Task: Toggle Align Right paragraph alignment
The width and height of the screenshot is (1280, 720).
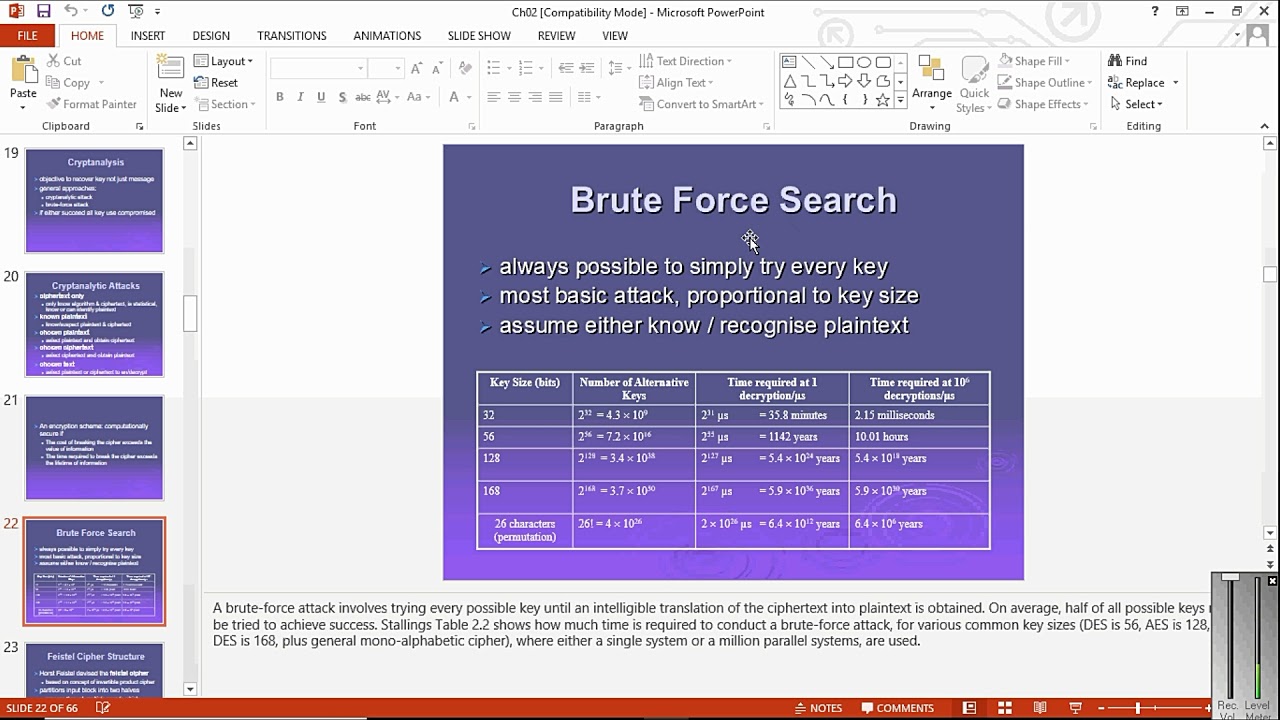Action: 535,97
